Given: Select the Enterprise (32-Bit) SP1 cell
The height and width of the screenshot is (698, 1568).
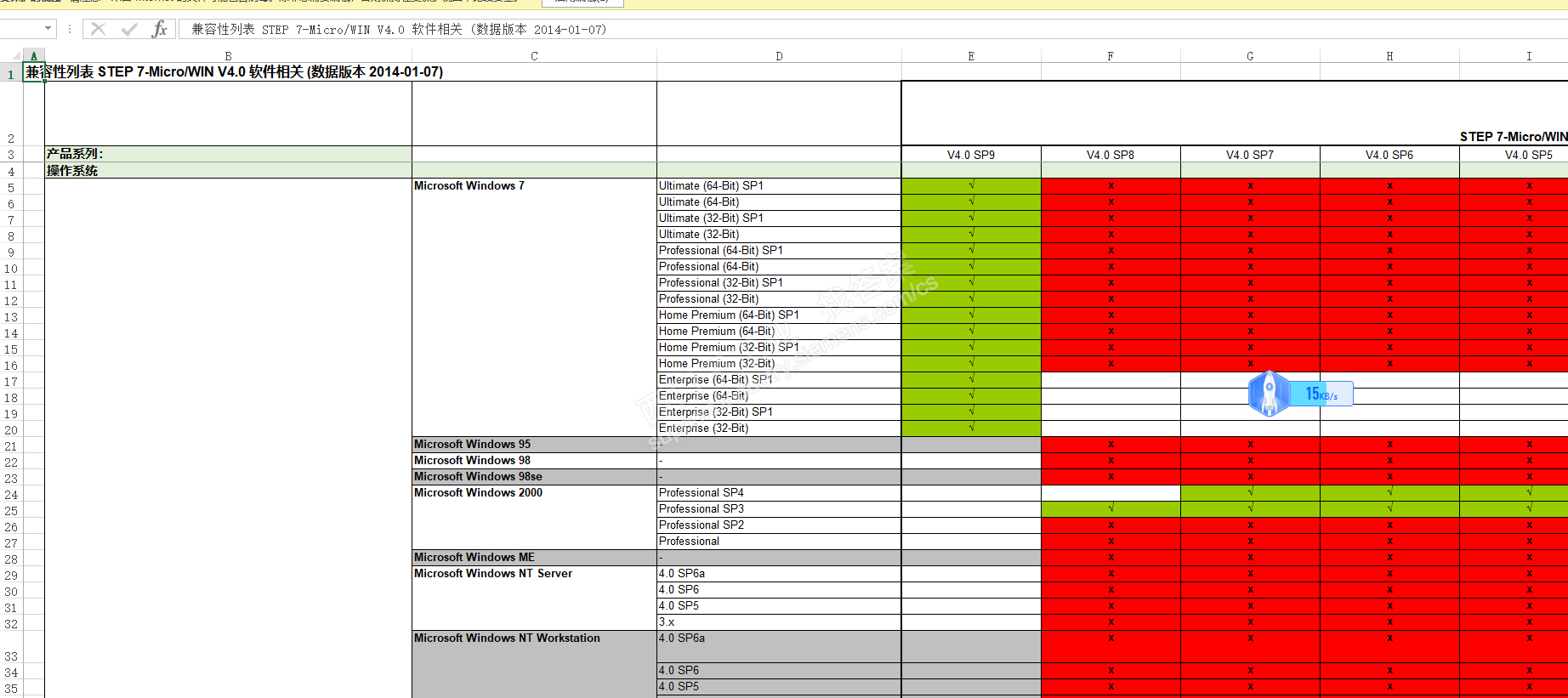Looking at the screenshot, I should point(779,412).
